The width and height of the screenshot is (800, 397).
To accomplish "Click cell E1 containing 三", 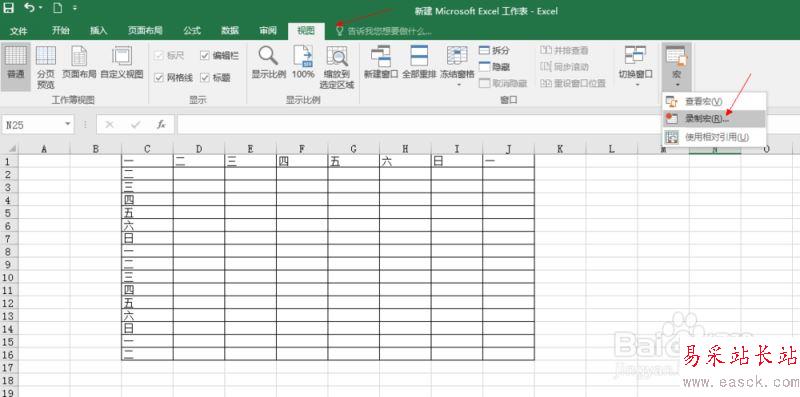I will tap(251, 161).
